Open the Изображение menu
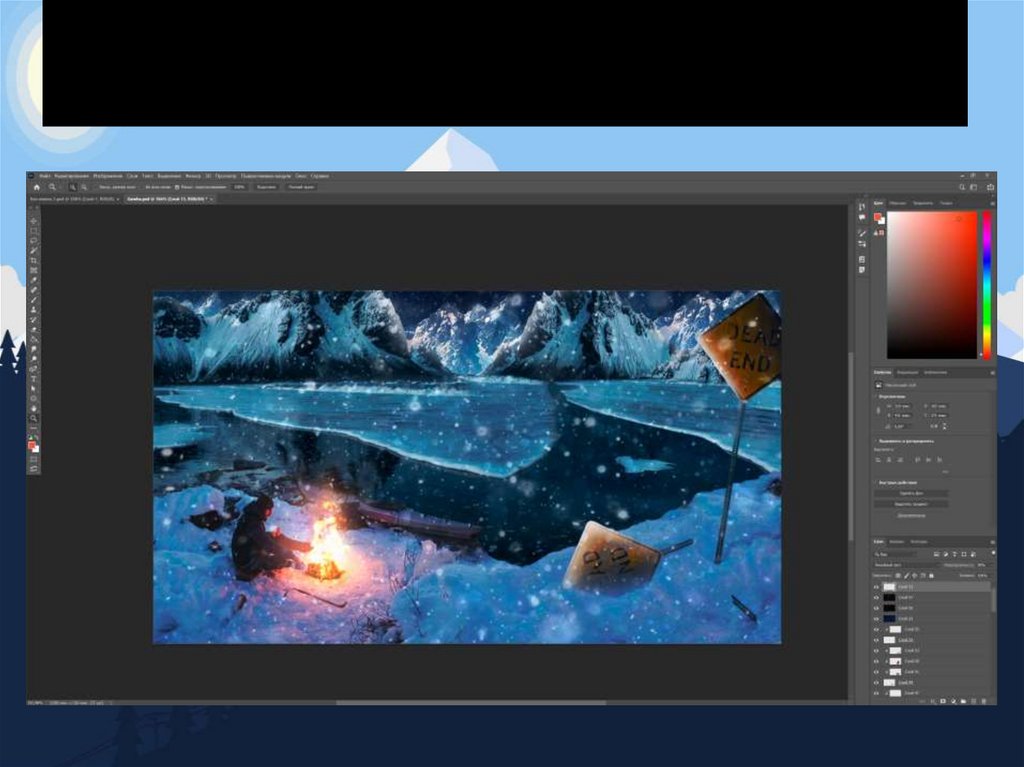Viewport: 1024px width, 767px height. [x=108, y=176]
